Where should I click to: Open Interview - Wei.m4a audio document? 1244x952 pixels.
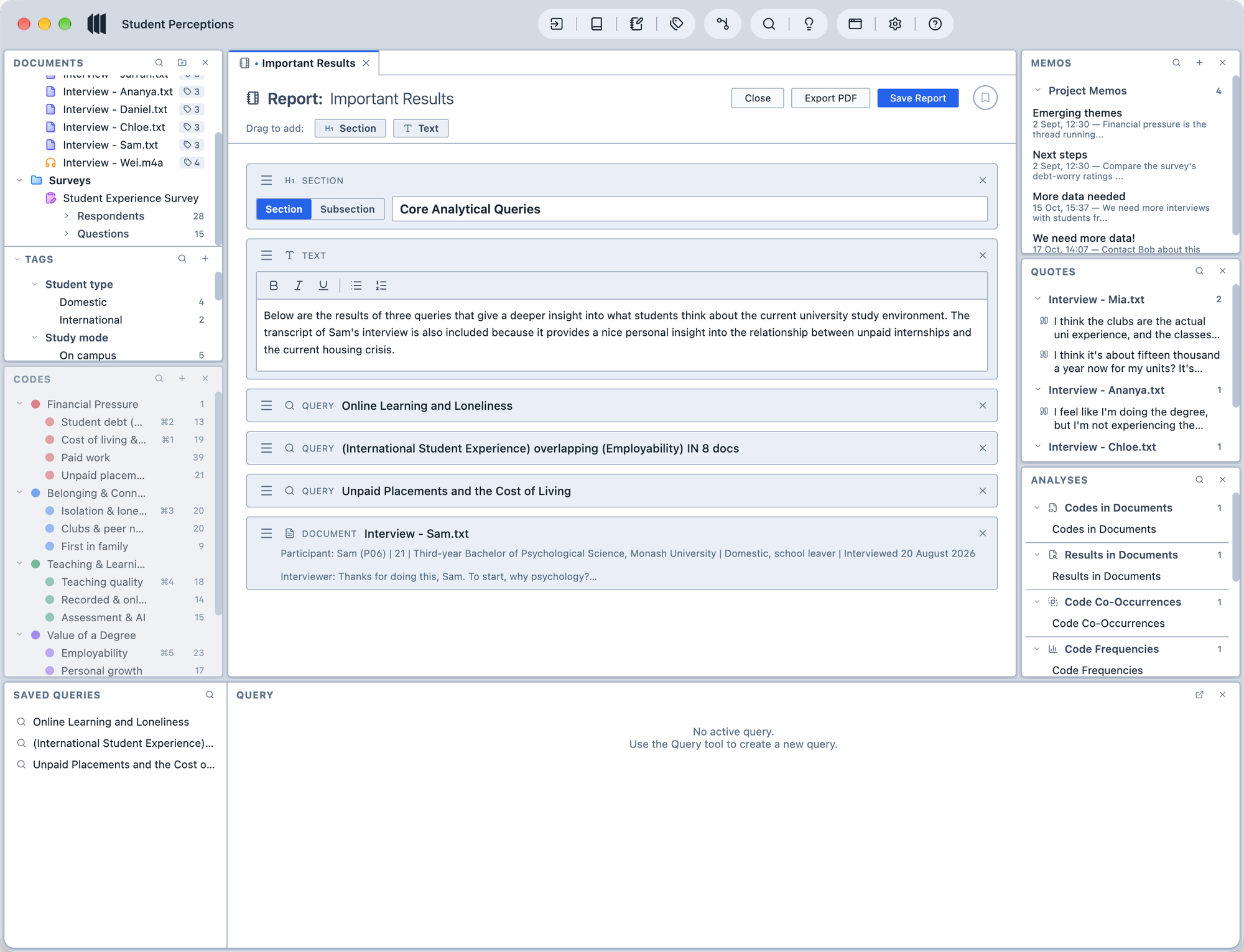tap(113, 163)
